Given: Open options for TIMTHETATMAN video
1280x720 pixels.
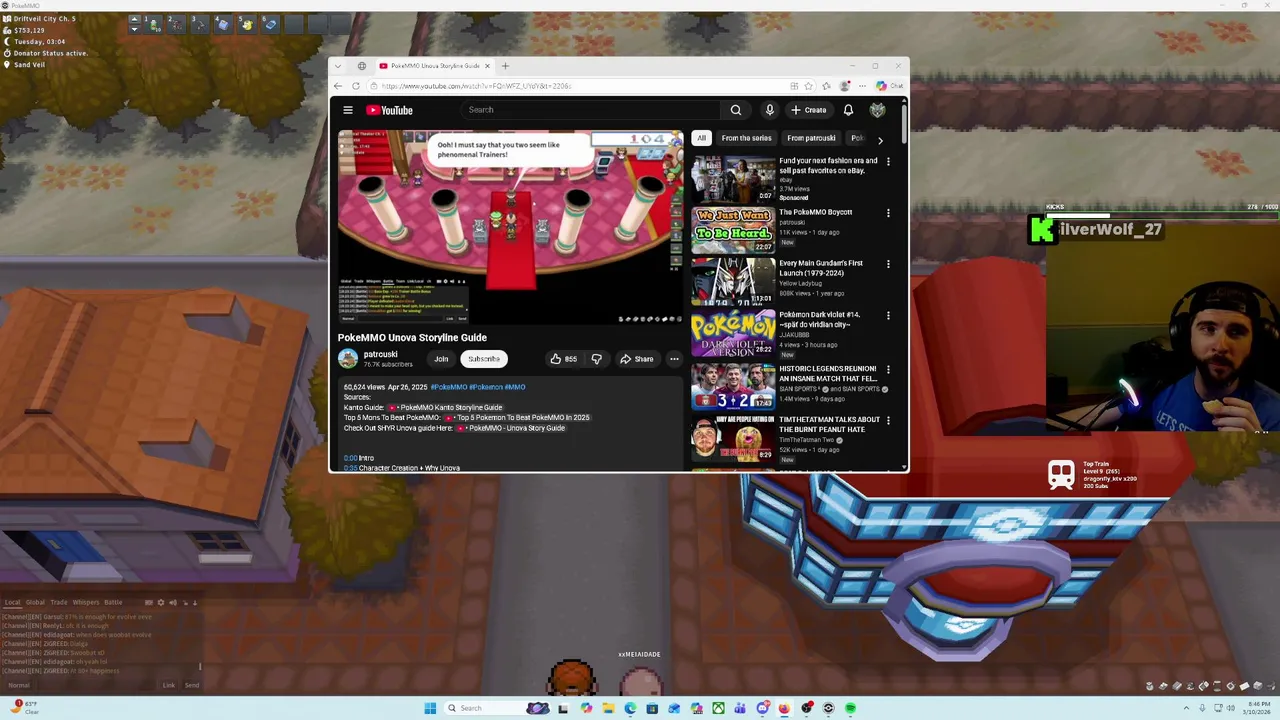Looking at the screenshot, I should [888, 420].
